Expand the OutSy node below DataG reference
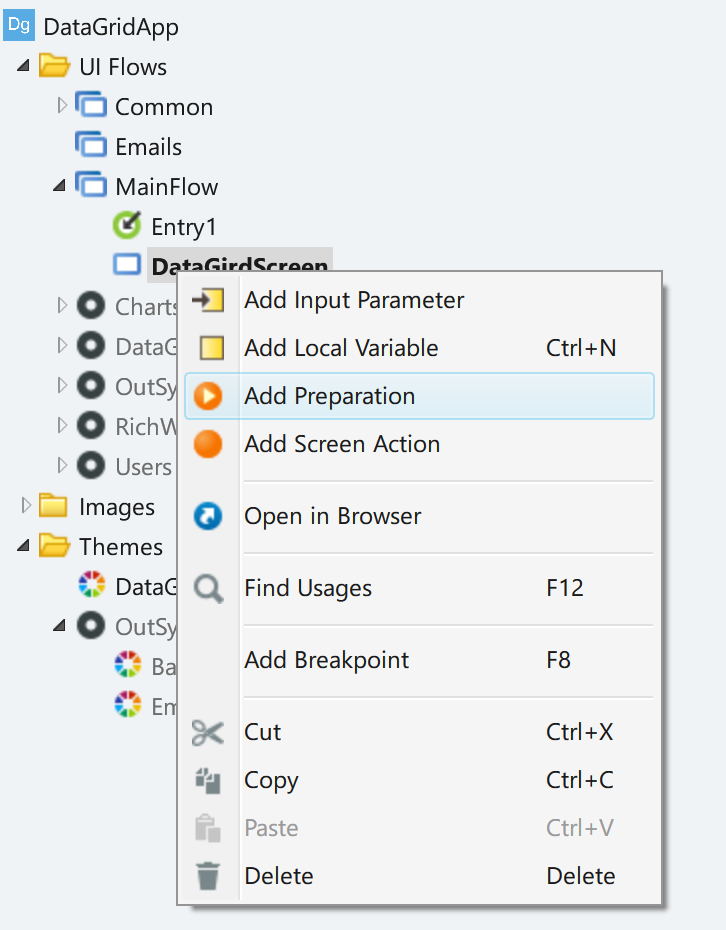This screenshot has width=726, height=930. point(62,386)
